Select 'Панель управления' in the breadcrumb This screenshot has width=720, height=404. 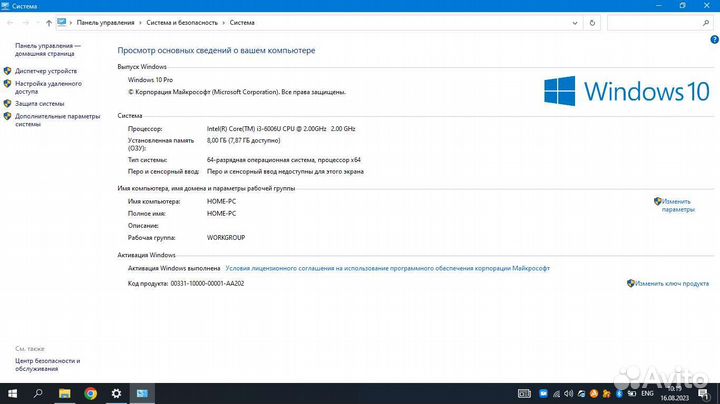pos(106,22)
